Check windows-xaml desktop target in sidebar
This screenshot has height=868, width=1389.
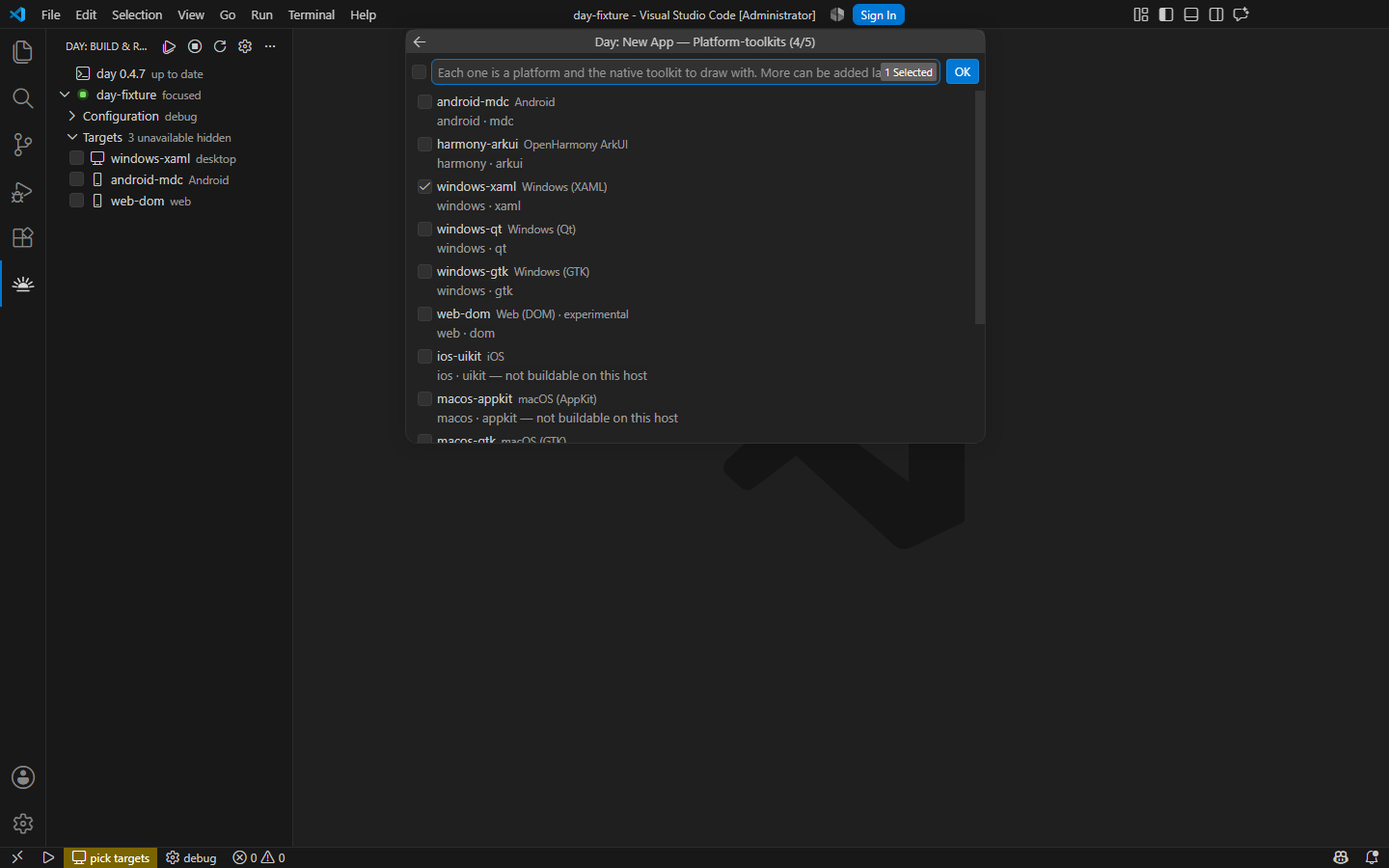[76, 158]
